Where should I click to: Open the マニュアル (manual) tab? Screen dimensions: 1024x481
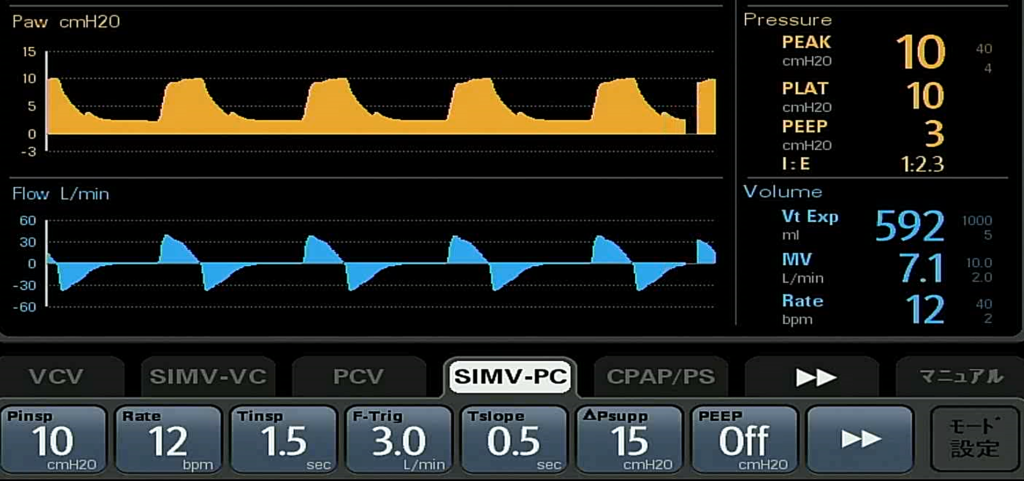click(961, 377)
